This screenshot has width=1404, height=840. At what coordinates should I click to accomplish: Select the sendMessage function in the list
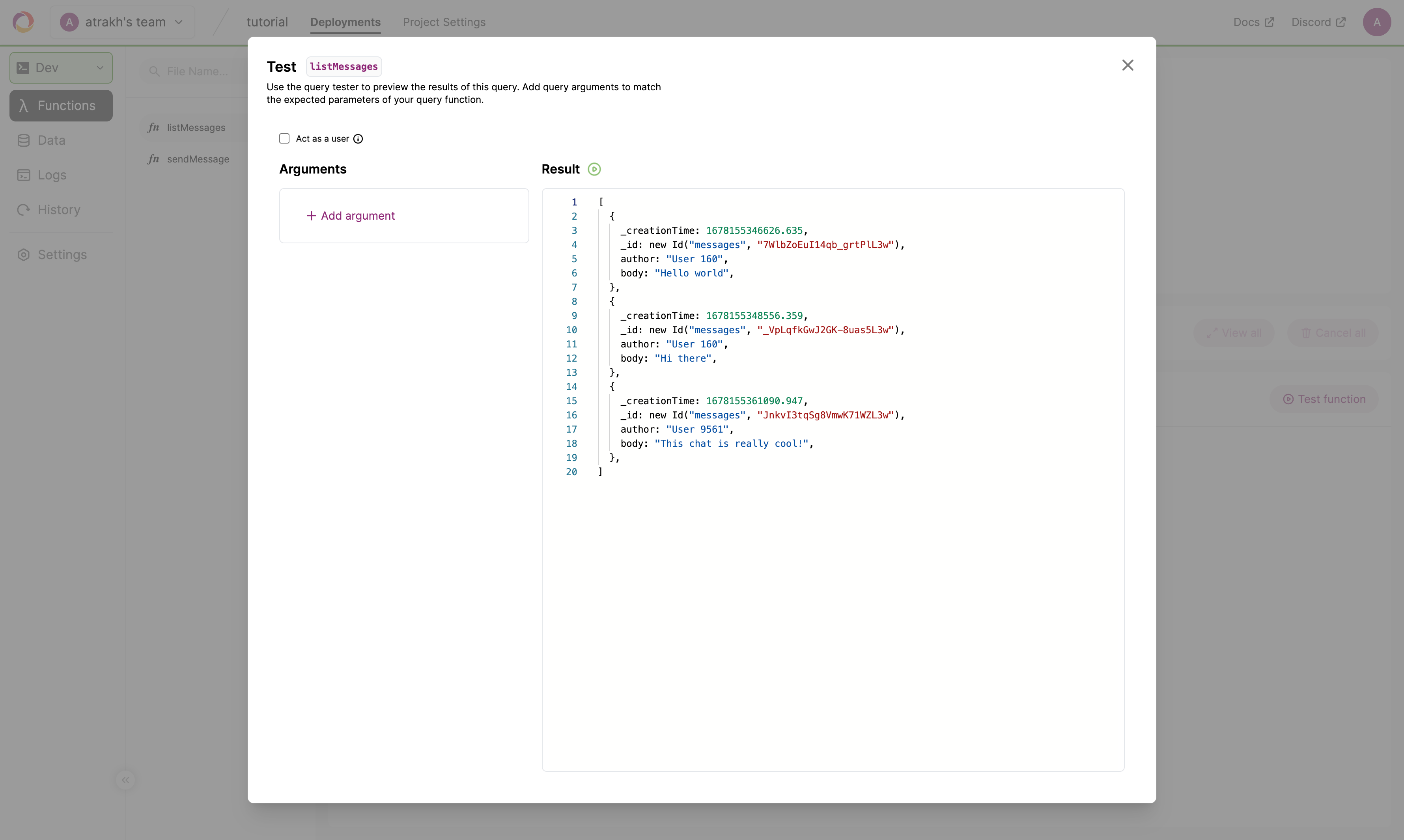click(x=198, y=159)
